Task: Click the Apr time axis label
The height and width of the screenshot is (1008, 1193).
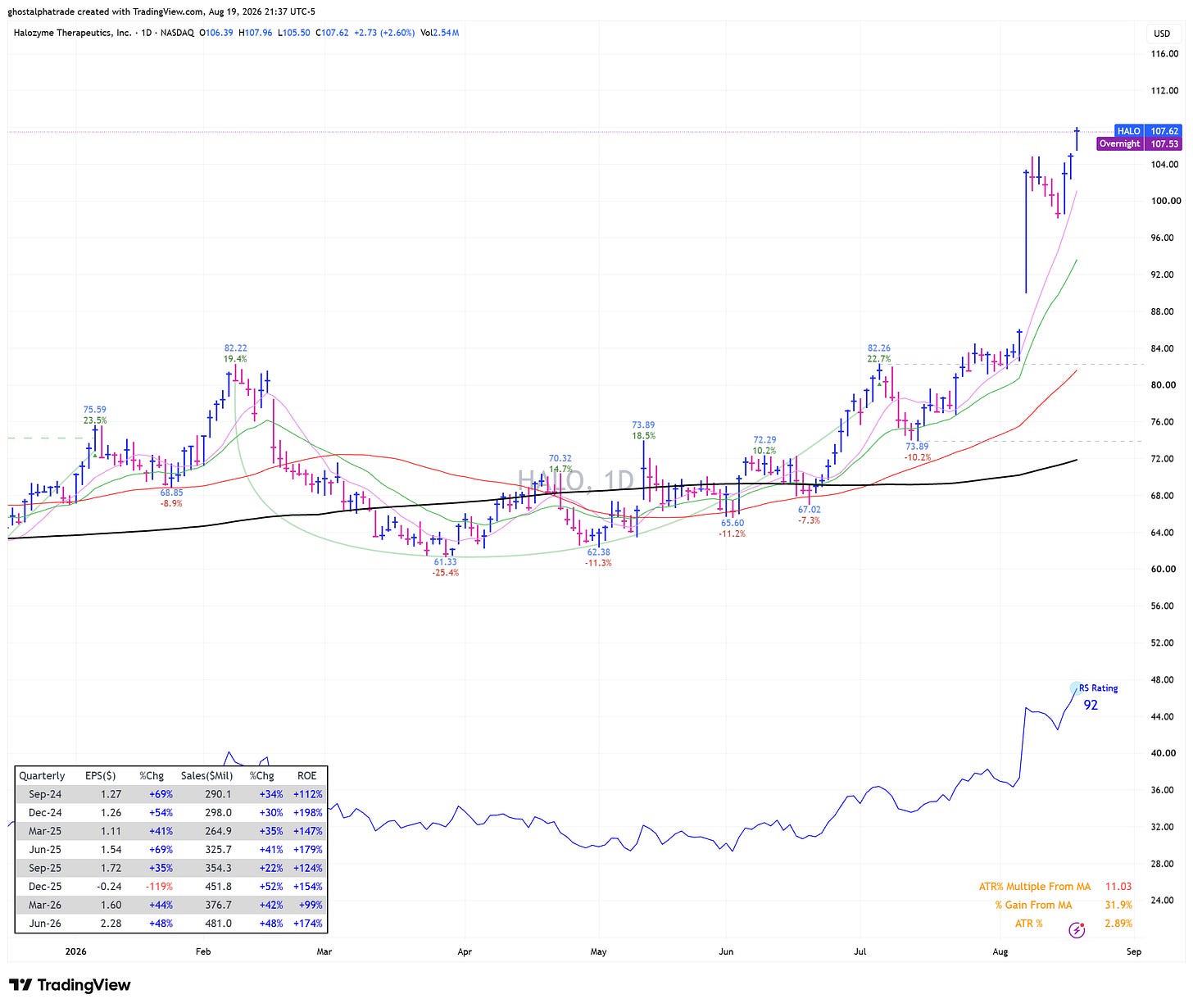Action: [x=465, y=951]
